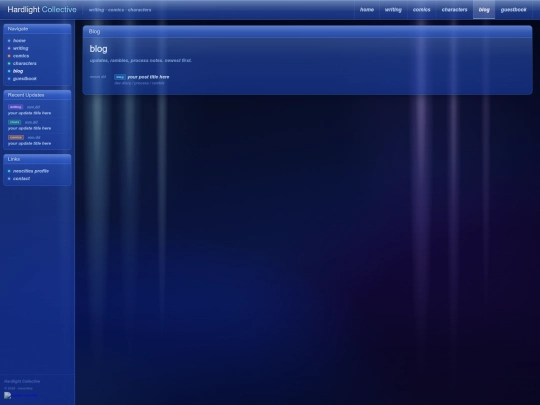Click the blue blog tag on the post
540x405 pixels.
(x=120, y=77)
